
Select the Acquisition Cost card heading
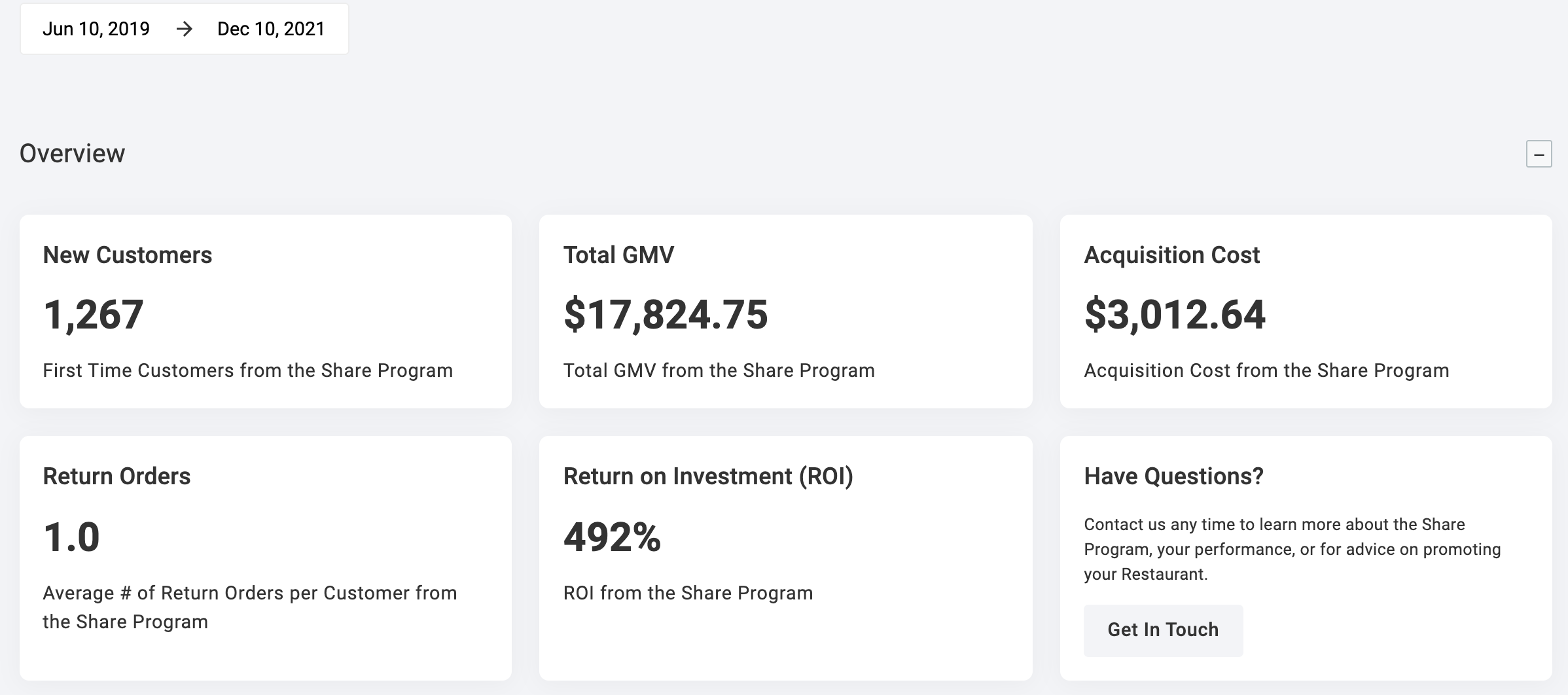(x=1171, y=255)
